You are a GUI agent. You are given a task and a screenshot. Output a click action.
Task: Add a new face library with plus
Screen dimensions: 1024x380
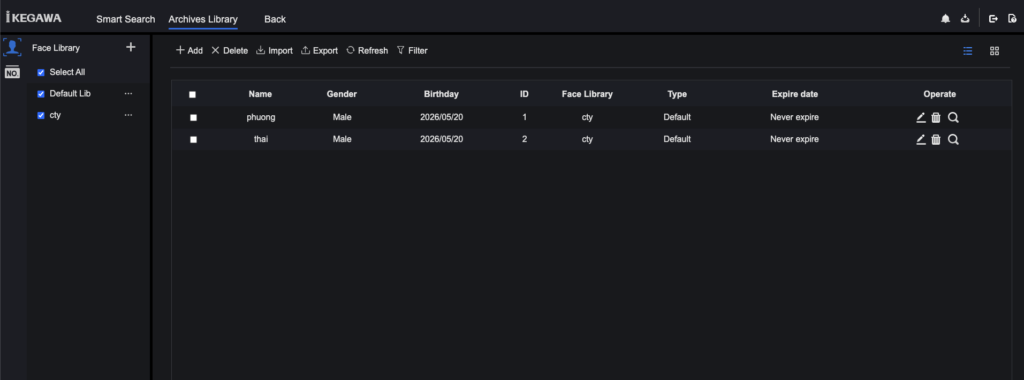(x=131, y=47)
